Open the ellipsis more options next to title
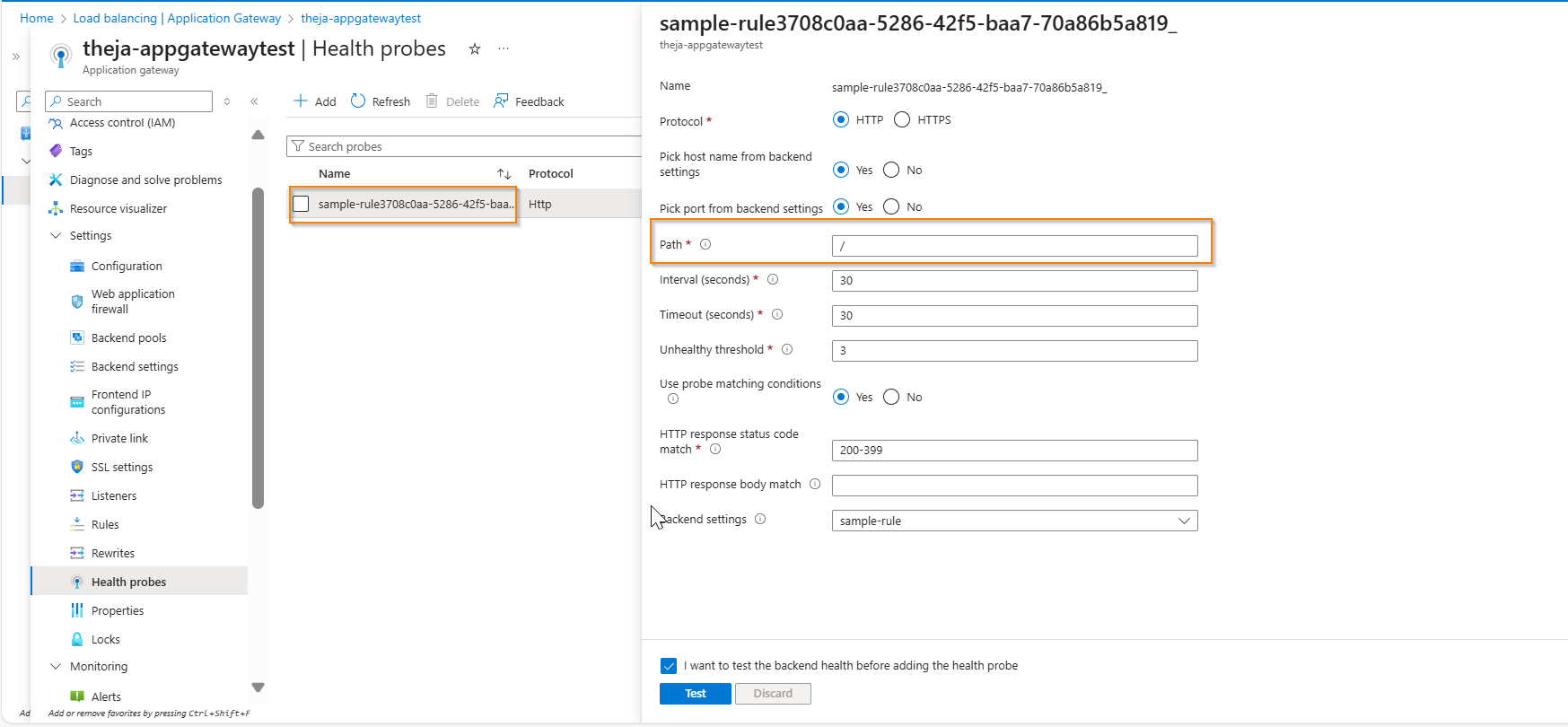Image resolution: width=1568 pixels, height=727 pixels. pyautogui.click(x=504, y=48)
